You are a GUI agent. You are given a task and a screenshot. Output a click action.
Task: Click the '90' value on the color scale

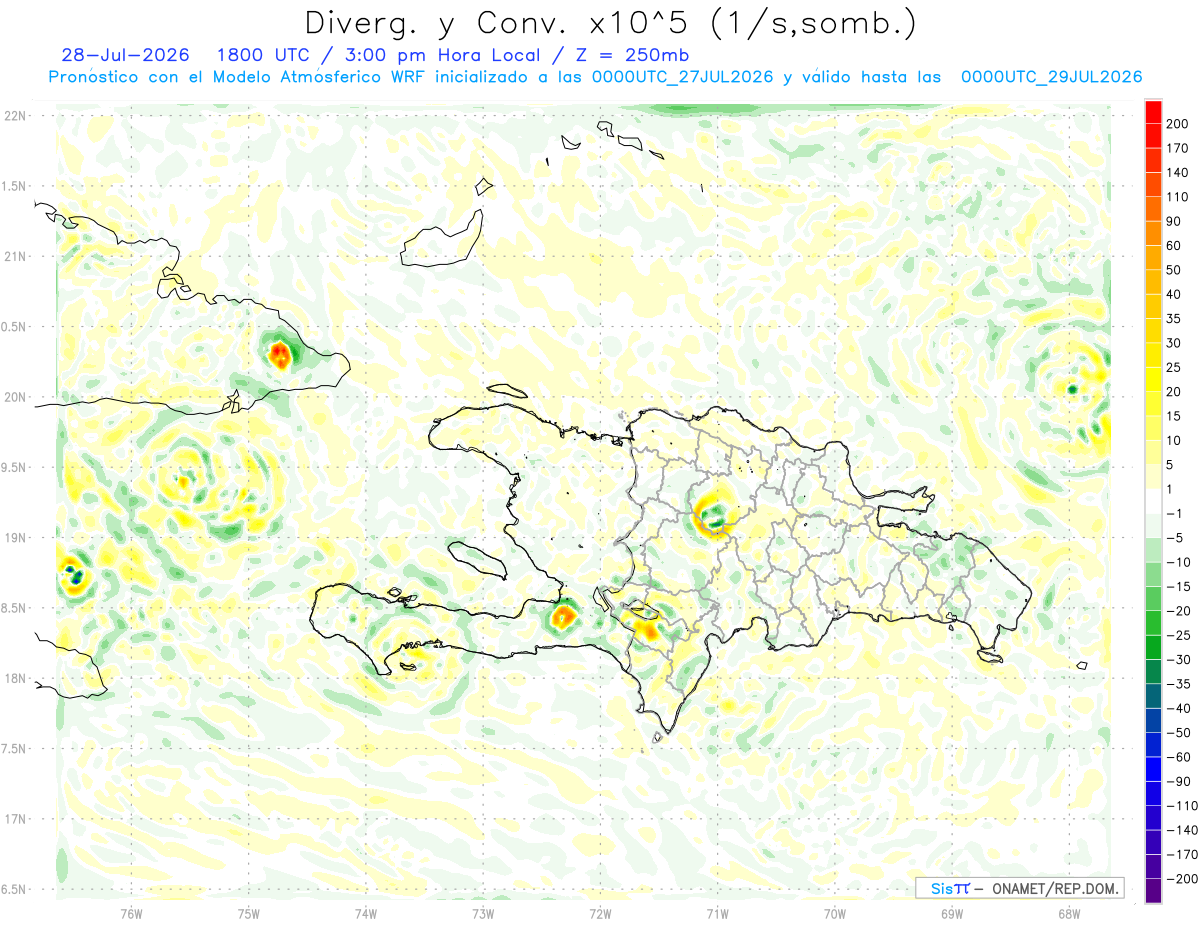coord(1174,221)
